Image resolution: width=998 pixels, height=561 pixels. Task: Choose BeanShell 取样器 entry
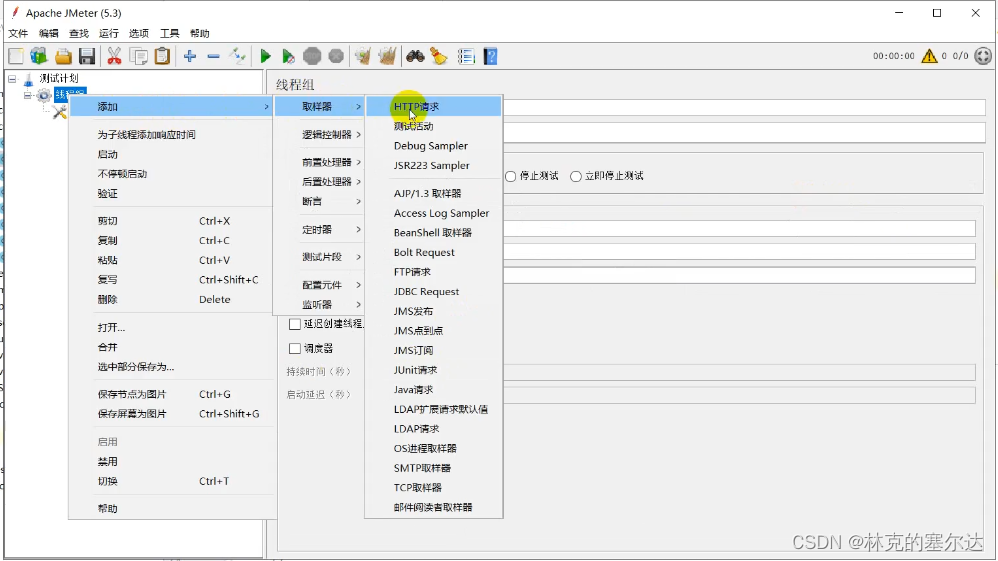pos(433,232)
